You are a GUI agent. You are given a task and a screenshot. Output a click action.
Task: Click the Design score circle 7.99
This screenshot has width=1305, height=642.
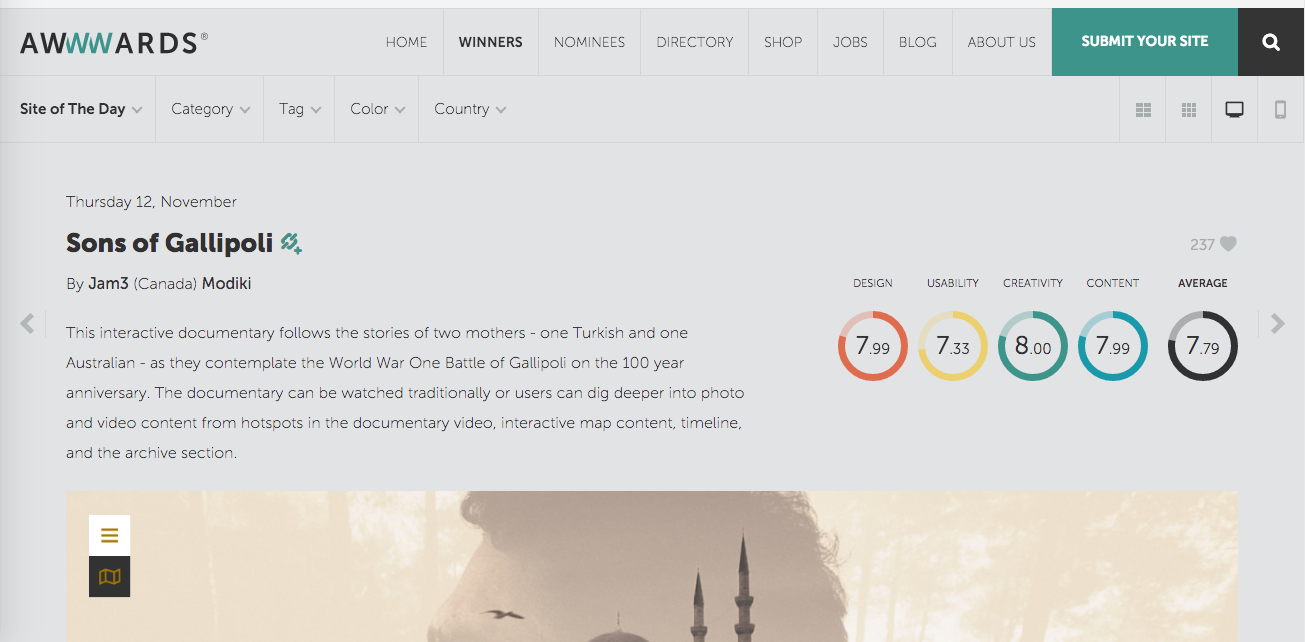pos(873,347)
